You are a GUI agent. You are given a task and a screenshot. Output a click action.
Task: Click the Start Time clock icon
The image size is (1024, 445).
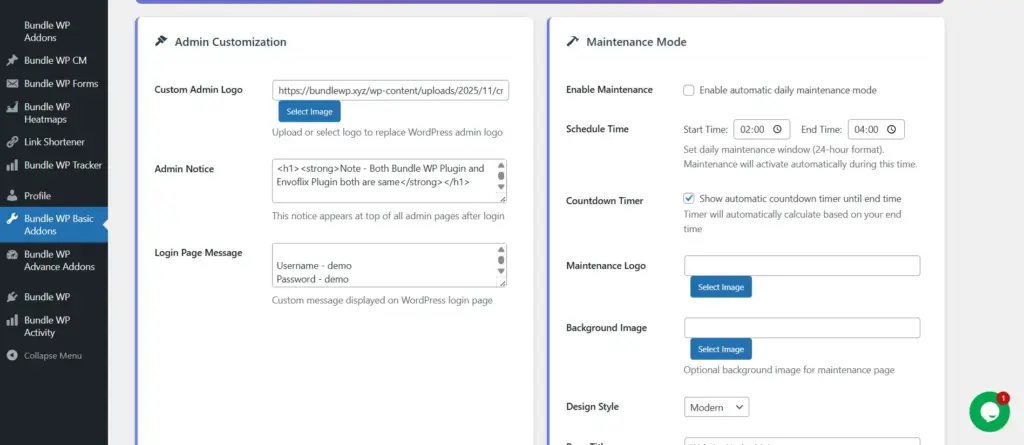point(777,129)
